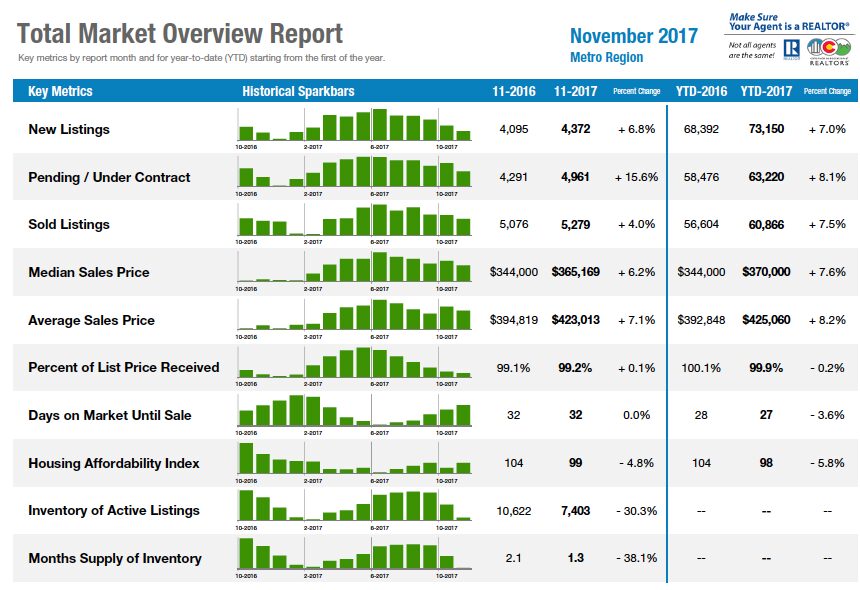860x590 pixels.
Task: Select the New Listings sparkbar chart
Action: pyautogui.click(x=354, y=128)
